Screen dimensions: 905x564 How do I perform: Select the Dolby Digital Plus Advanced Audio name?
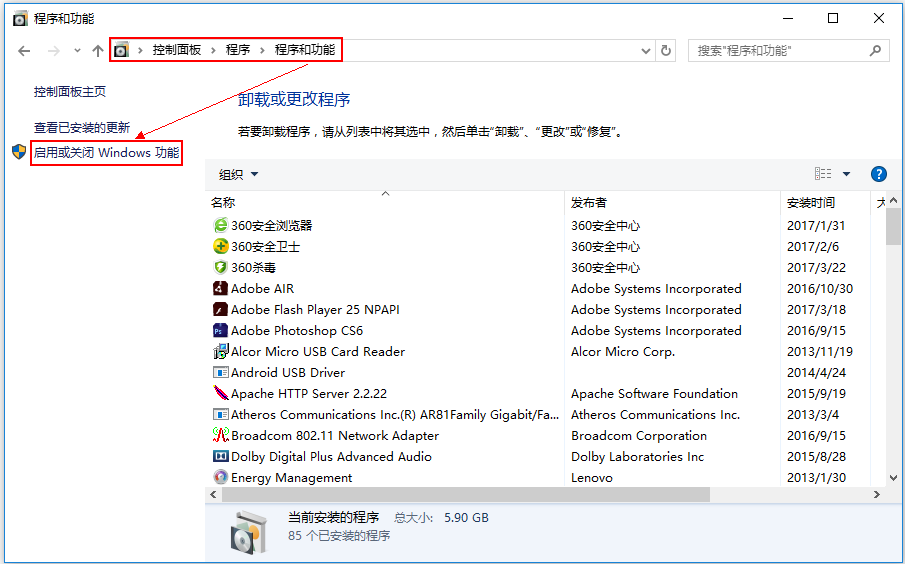(331, 457)
